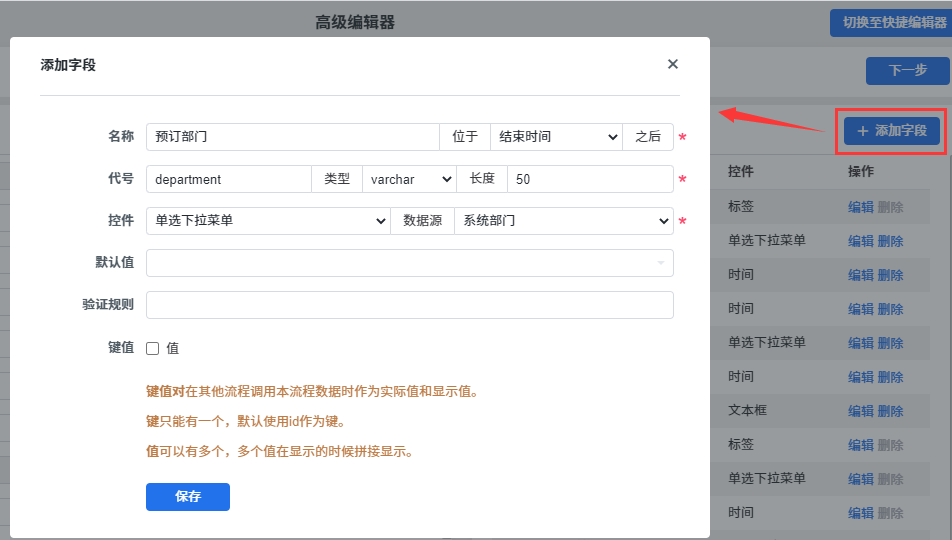Click the 长度 field containing 50
The height and width of the screenshot is (540, 952).
point(590,179)
